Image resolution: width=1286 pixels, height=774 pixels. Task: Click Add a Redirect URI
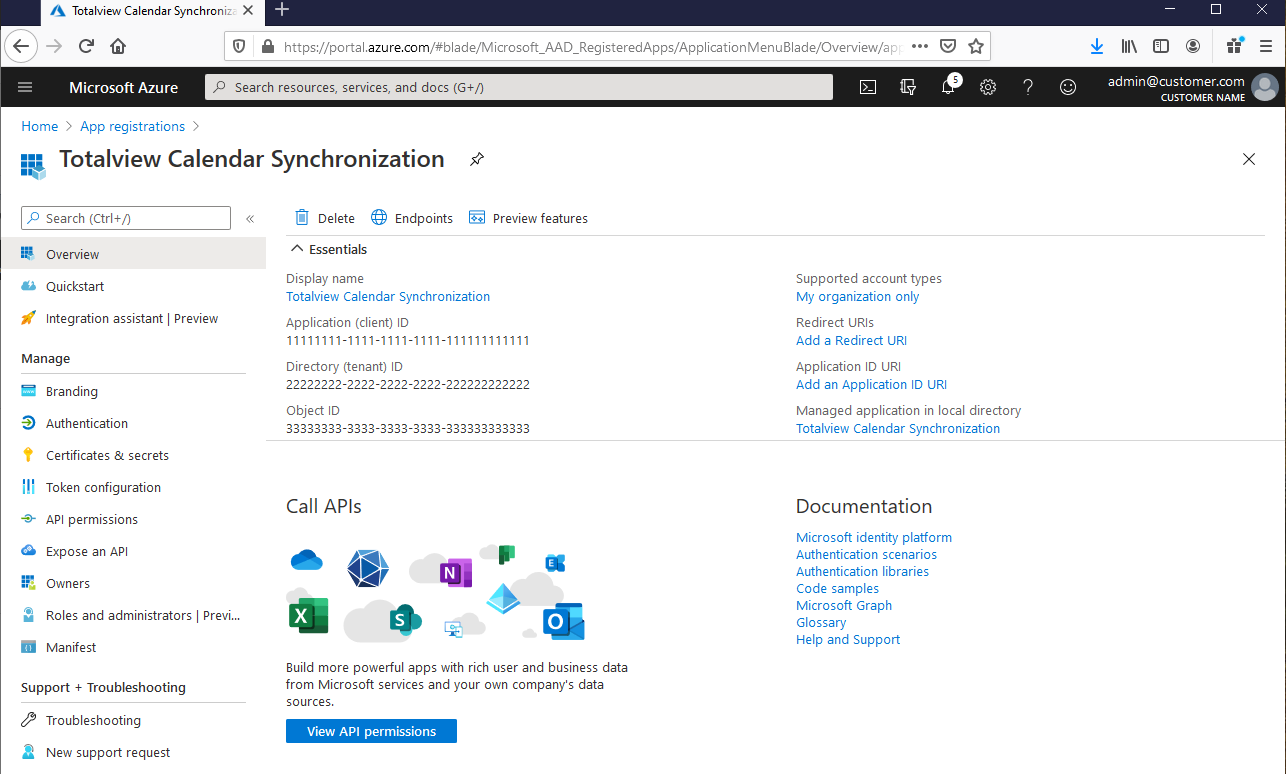pyautogui.click(x=851, y=340)
